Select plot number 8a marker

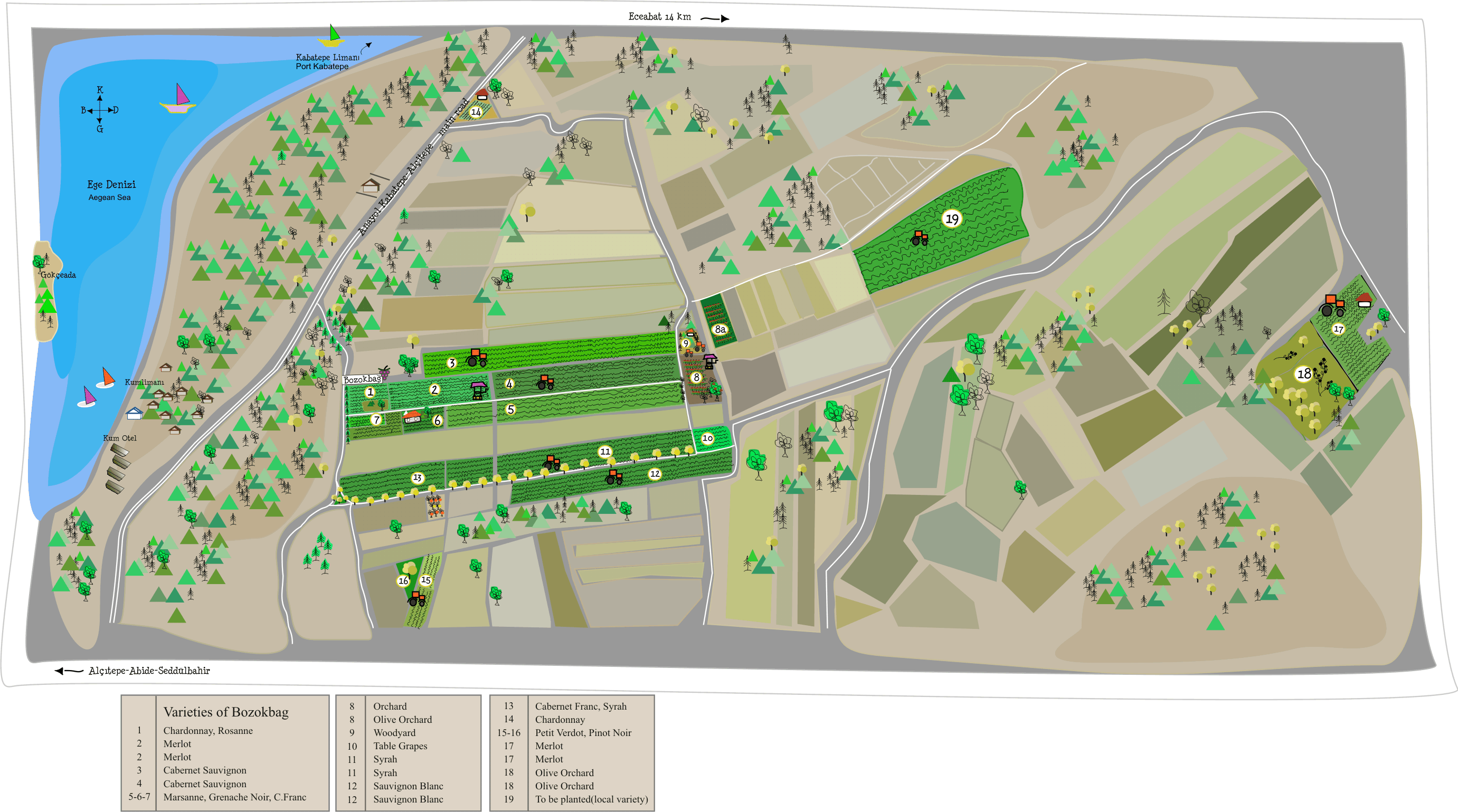720,329
